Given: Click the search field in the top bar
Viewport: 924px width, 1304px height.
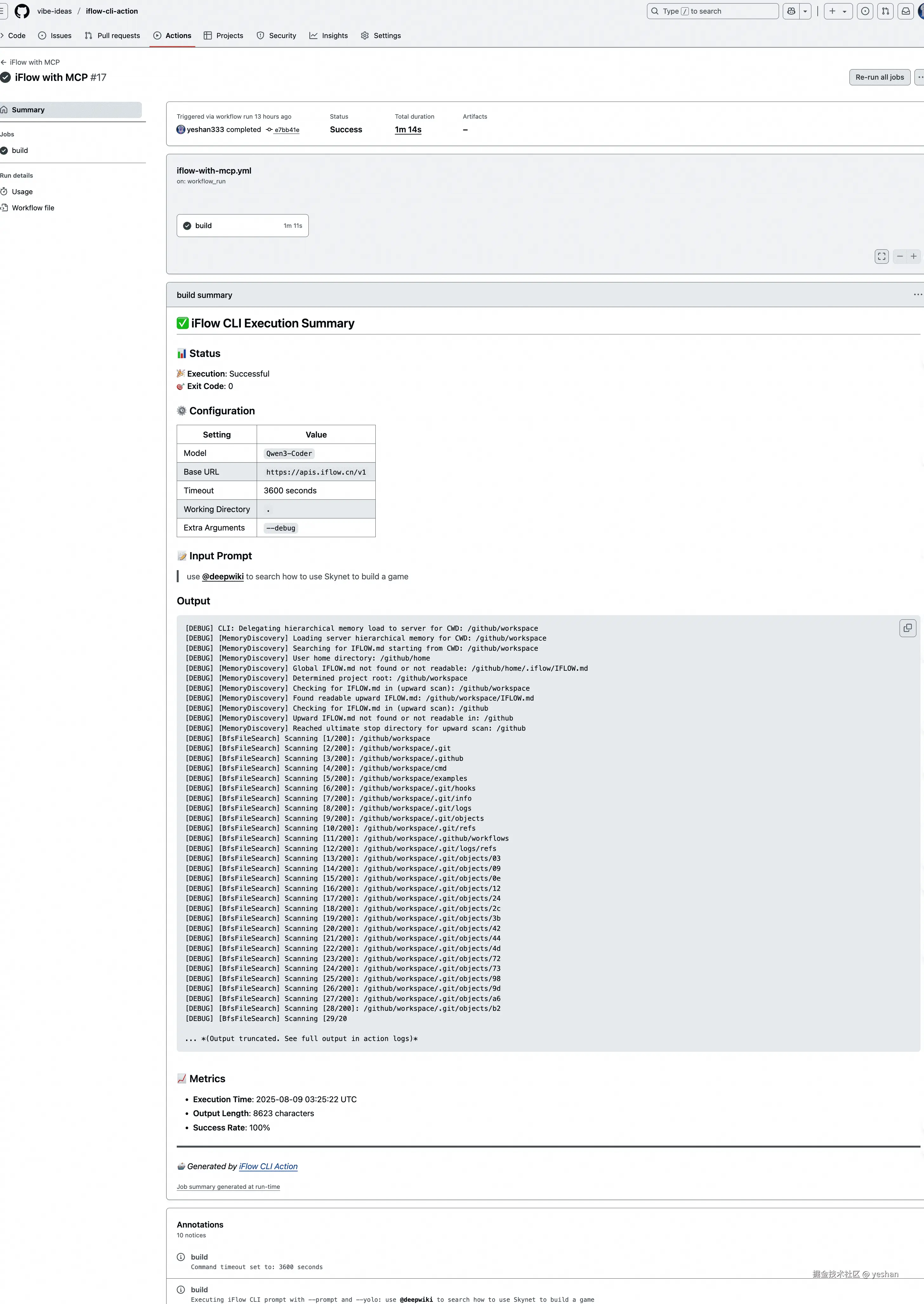Looking at the screenshot, I should (711, 11).
